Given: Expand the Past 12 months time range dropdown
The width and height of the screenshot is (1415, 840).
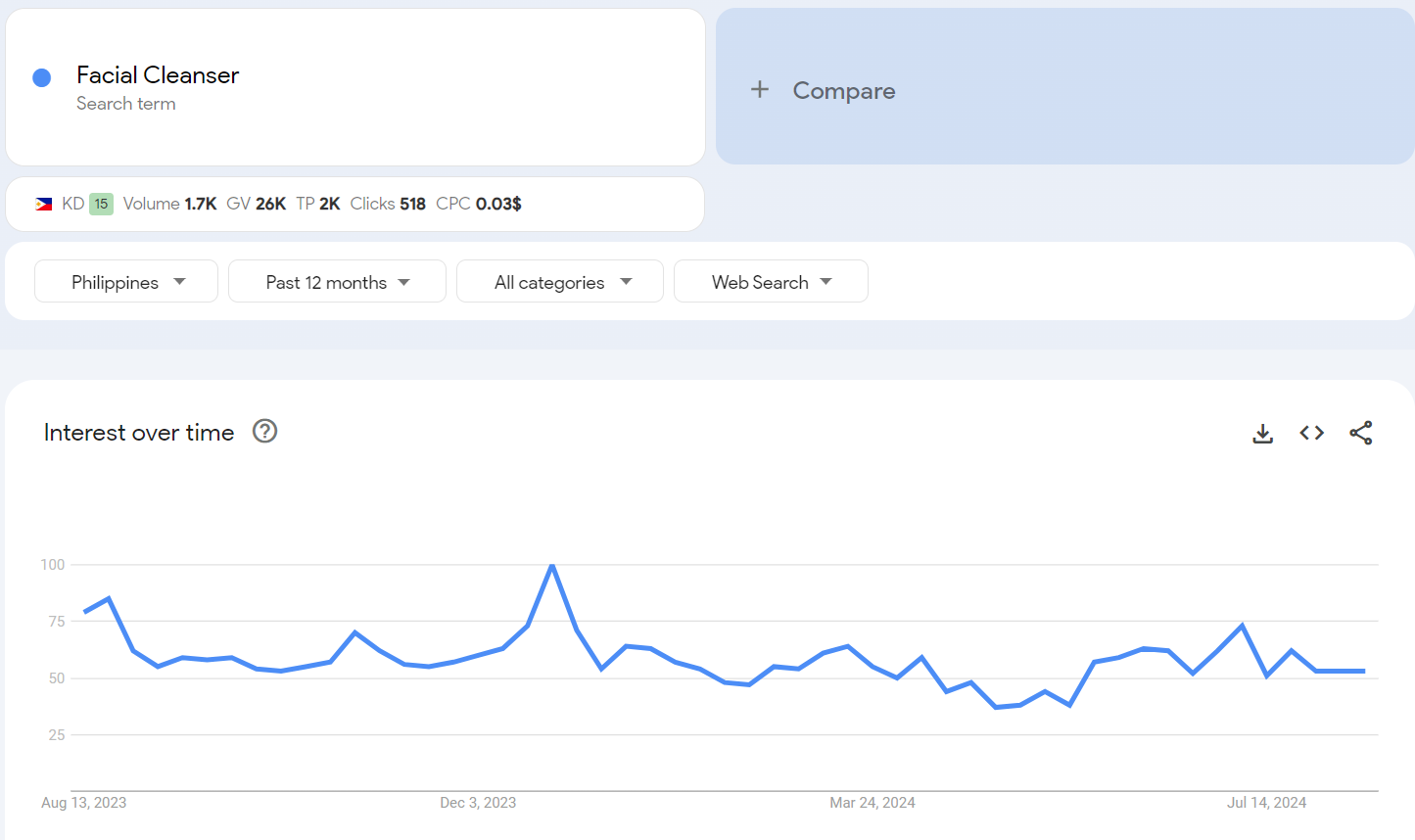Looking at the screenshot, I should (337, 282).
